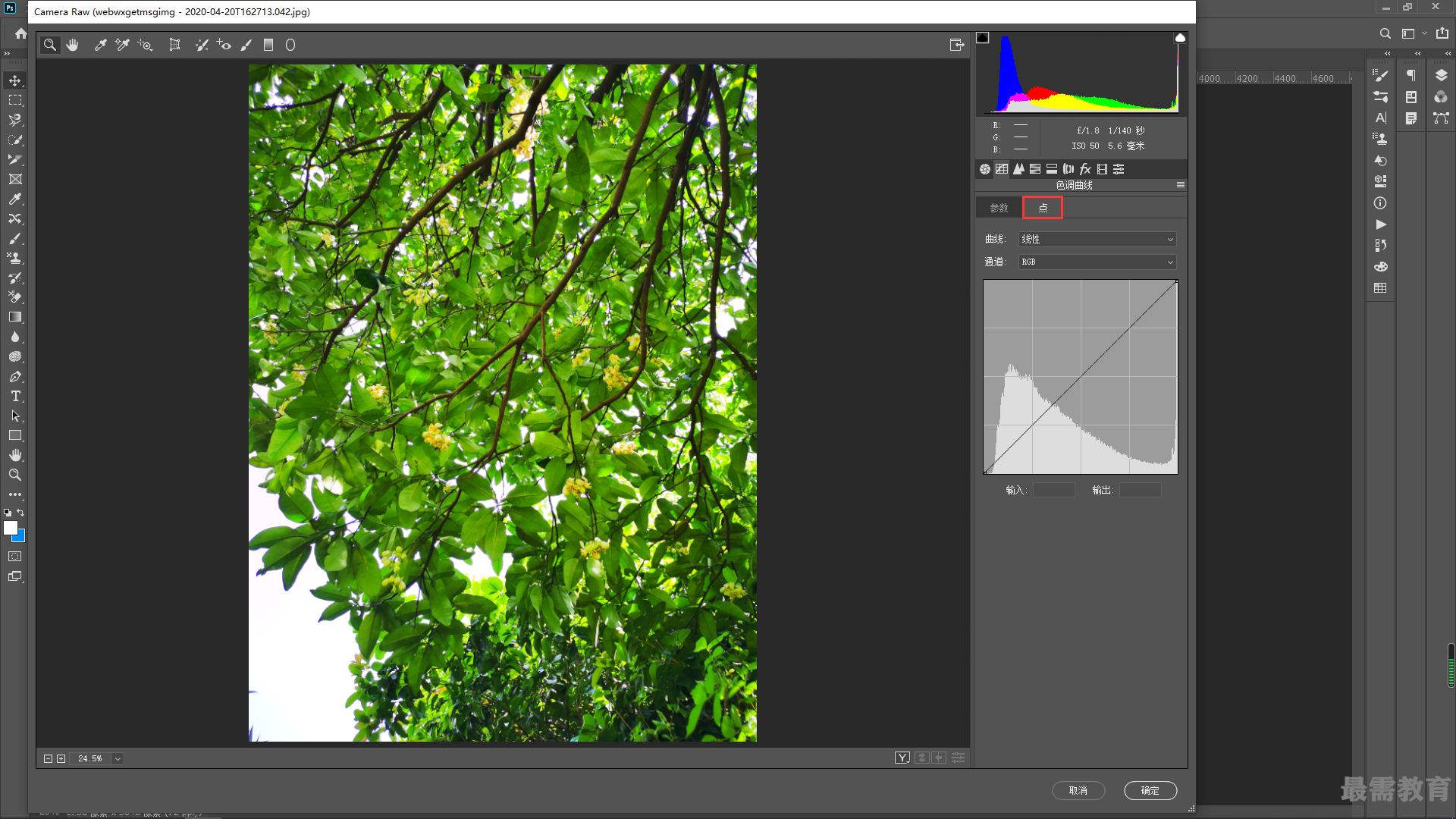Click the background color swatch
The height and width of the screenshot is (819, 1456).
20,537
